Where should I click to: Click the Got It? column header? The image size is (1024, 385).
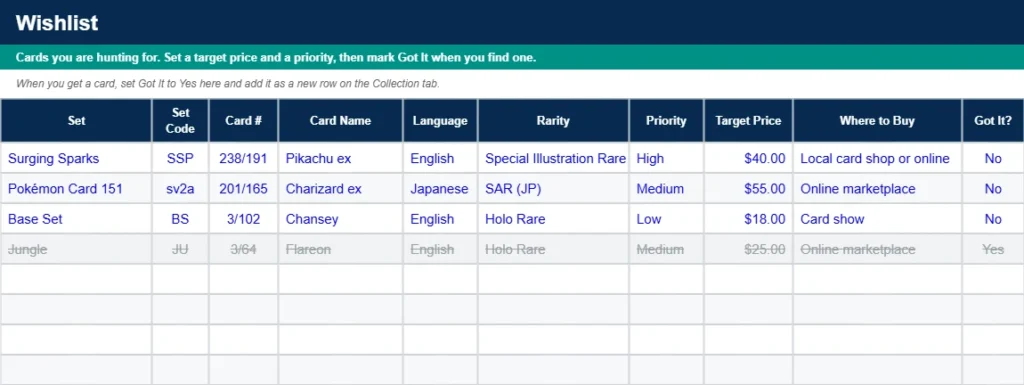[x=993, y=121]
